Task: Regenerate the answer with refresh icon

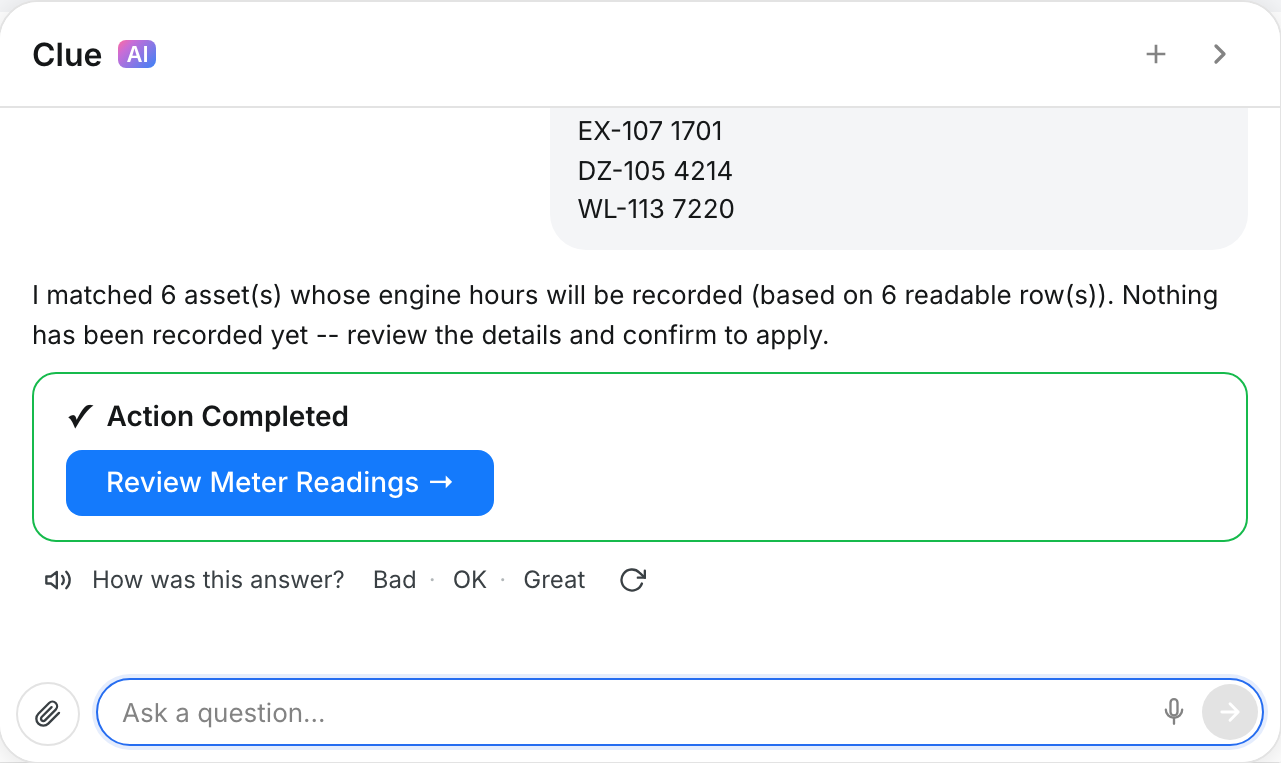Action: pyautogui.click(x=632, y=580)
